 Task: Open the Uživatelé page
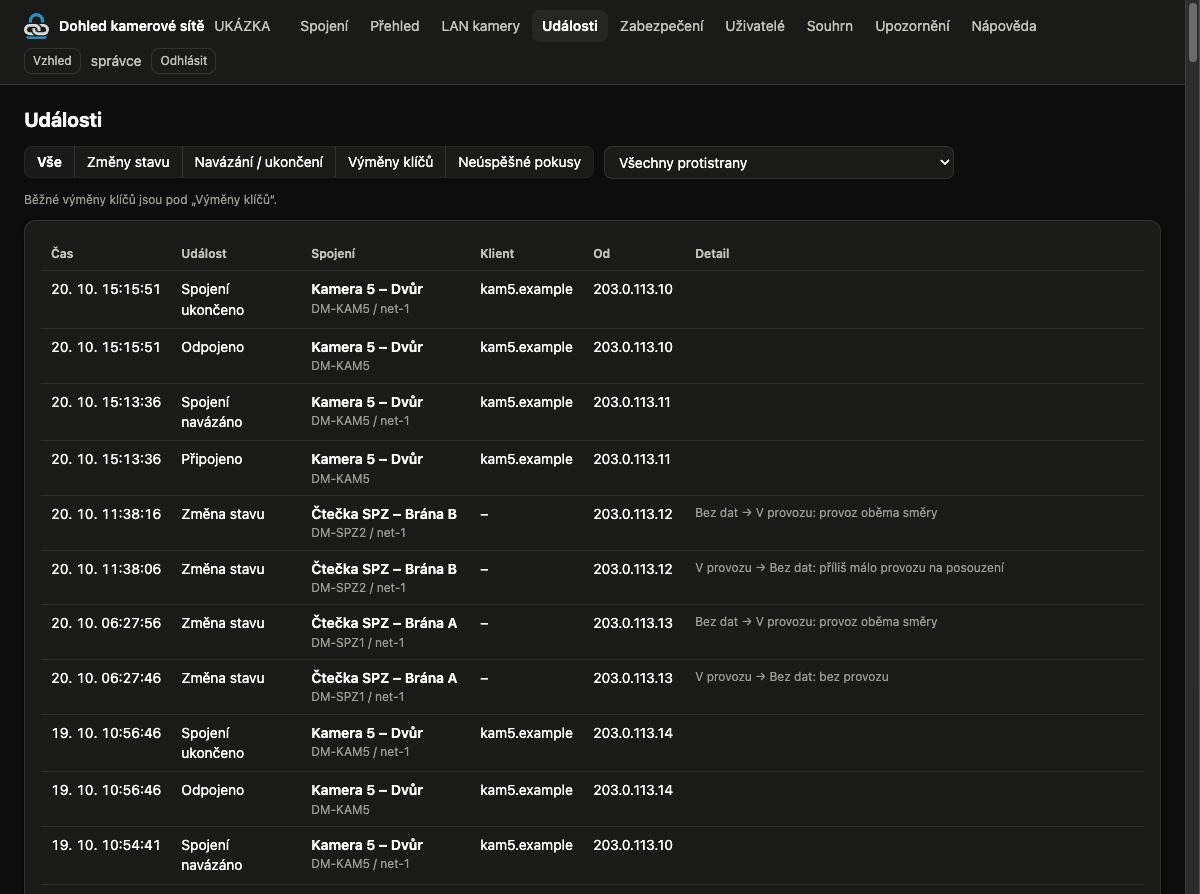755,26
